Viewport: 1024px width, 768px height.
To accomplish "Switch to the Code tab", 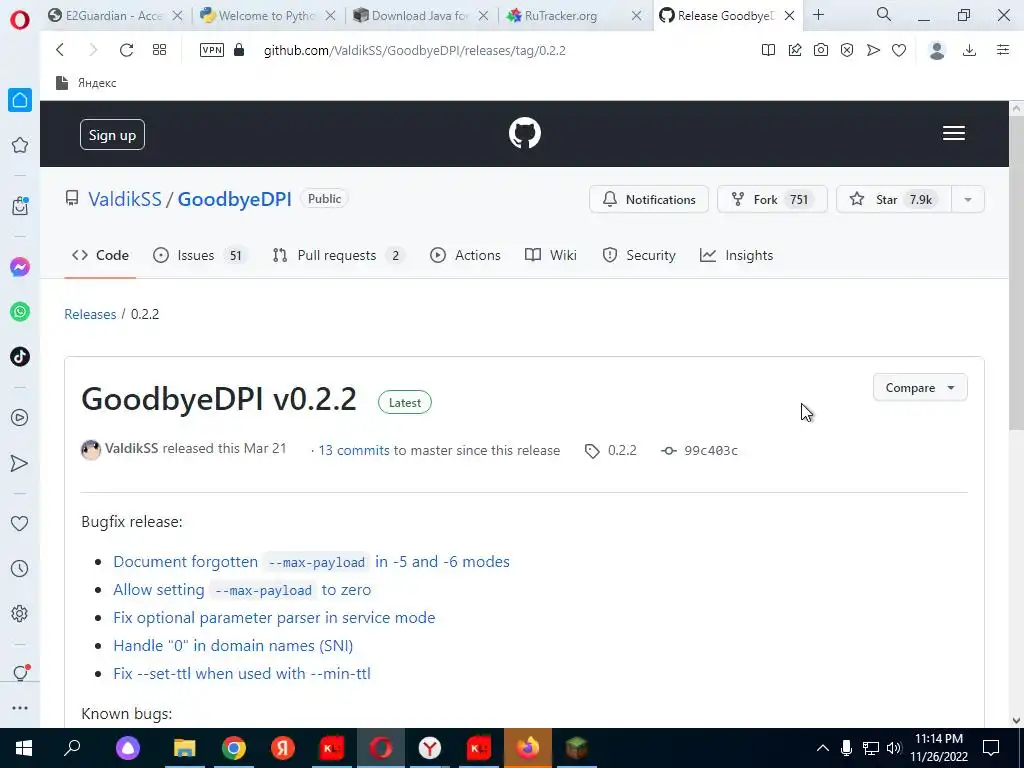I will [100, 255].
